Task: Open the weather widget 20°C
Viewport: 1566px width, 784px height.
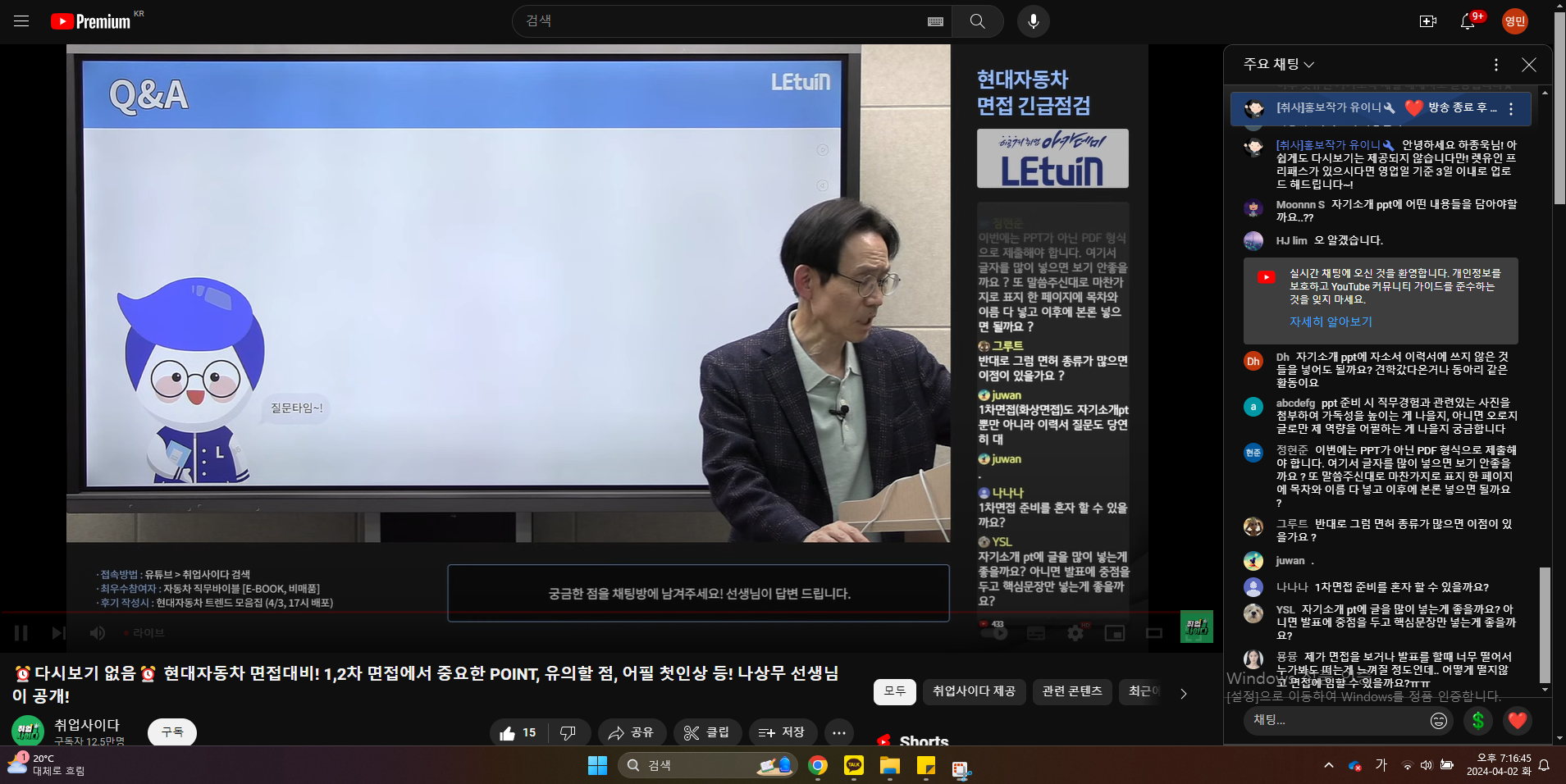Action: (x=46, y=764)
